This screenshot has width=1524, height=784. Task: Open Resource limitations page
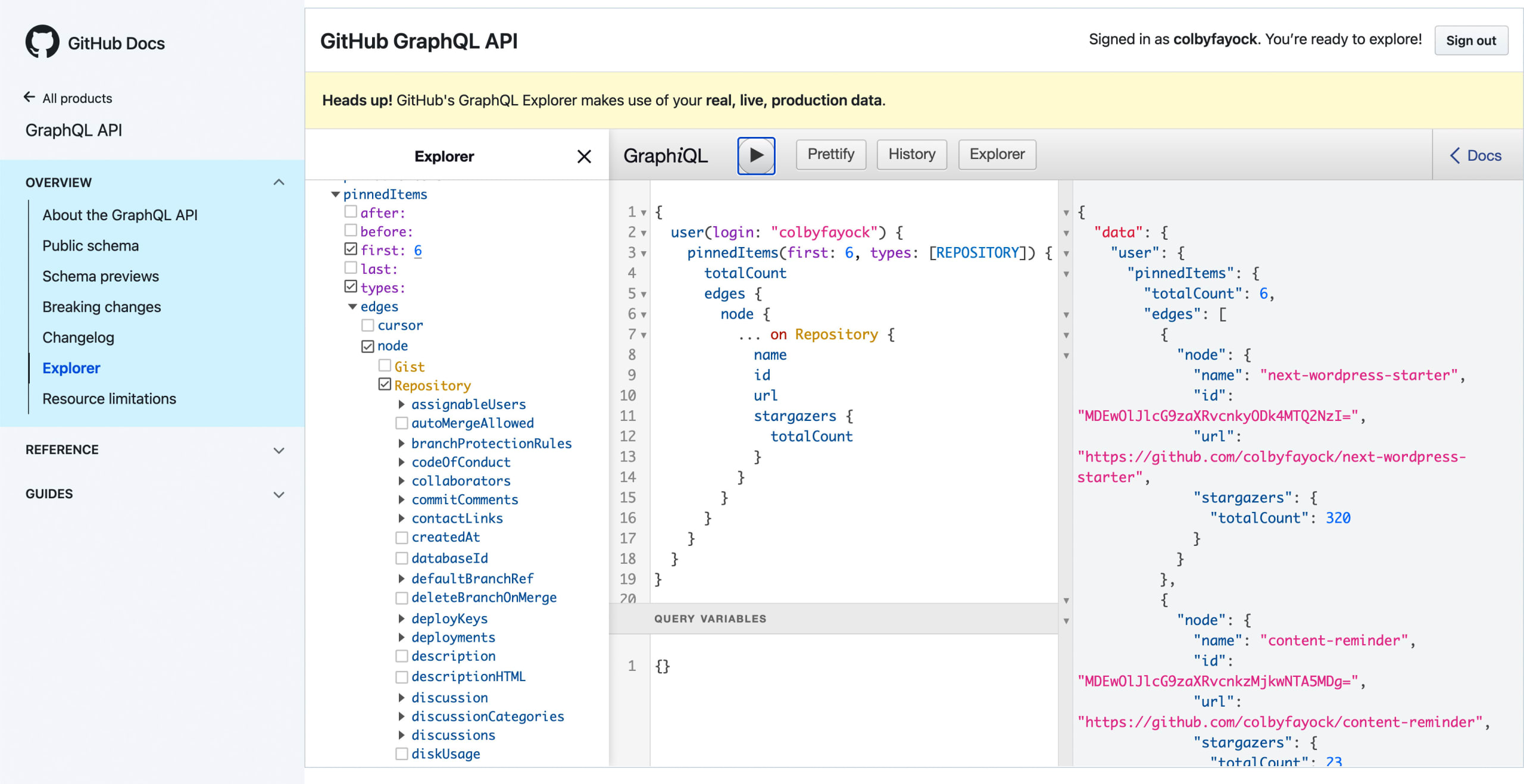(109, 399)
